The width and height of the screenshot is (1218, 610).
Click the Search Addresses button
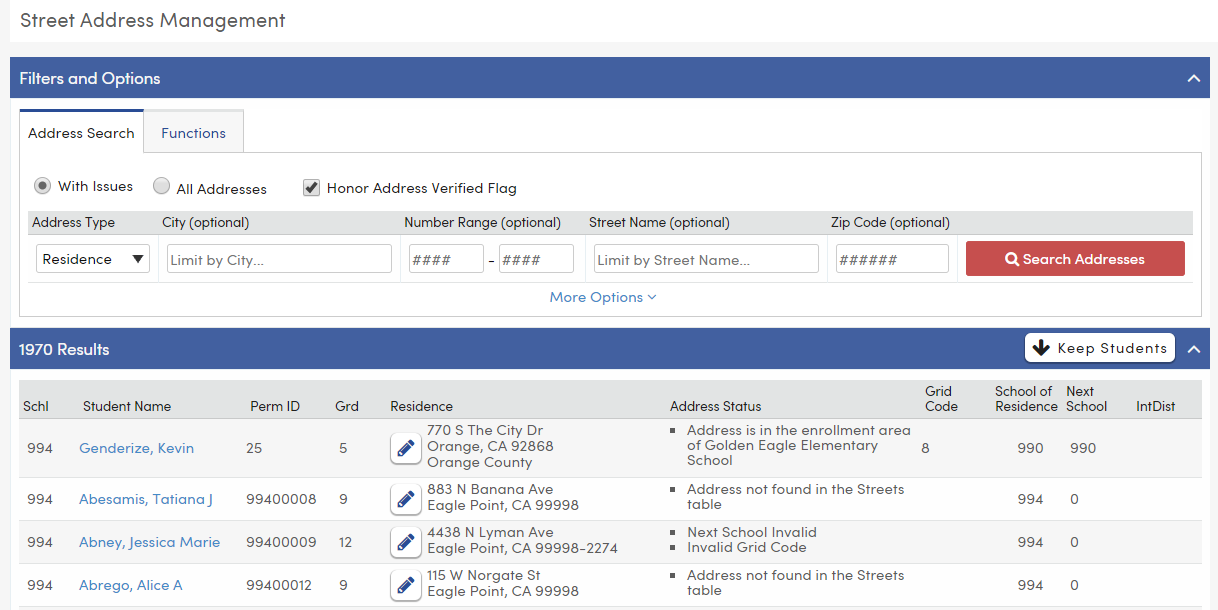click(1075, 258)
